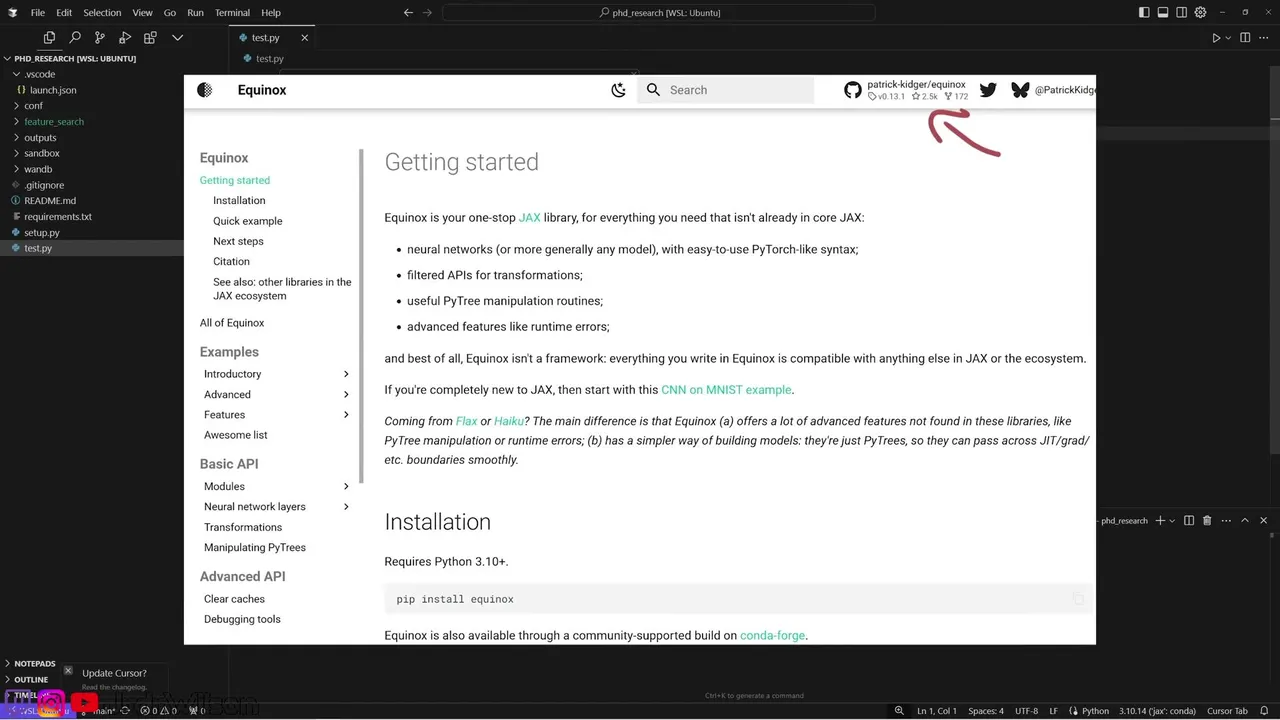Open the Help menu
The height and width of the screenshot is (720, 1280).
point(271,13)
